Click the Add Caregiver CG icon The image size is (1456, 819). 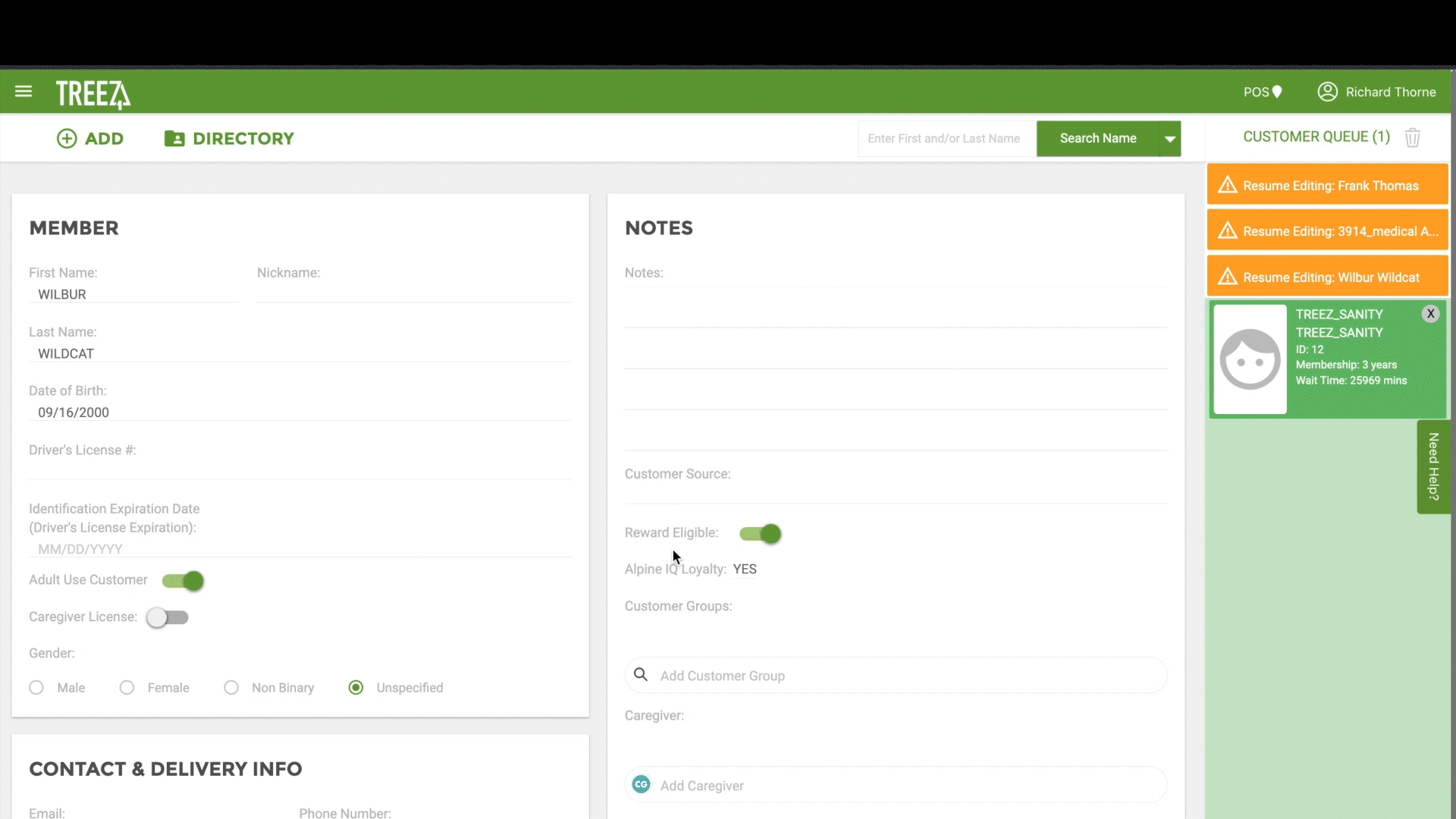pos(641,785)
